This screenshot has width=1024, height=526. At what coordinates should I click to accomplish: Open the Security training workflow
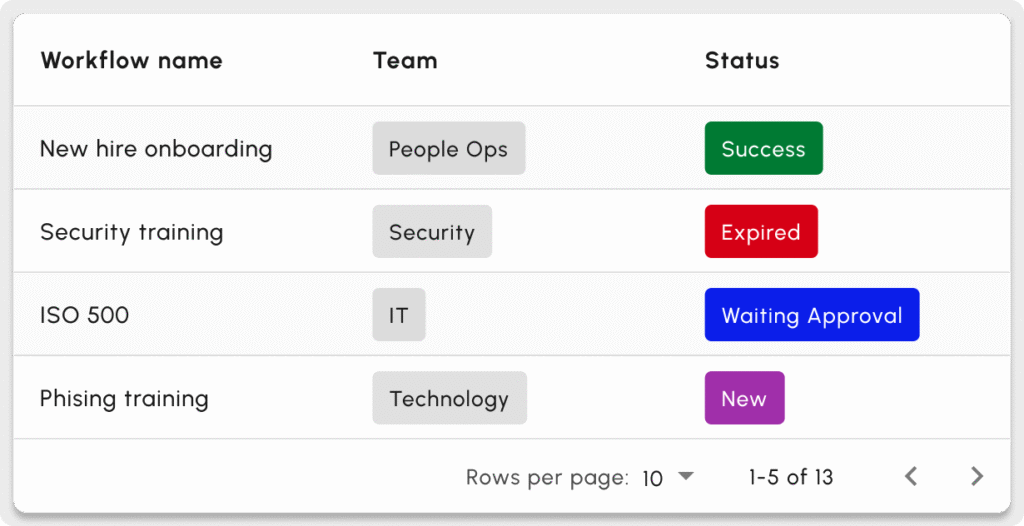tap(131, 232)
